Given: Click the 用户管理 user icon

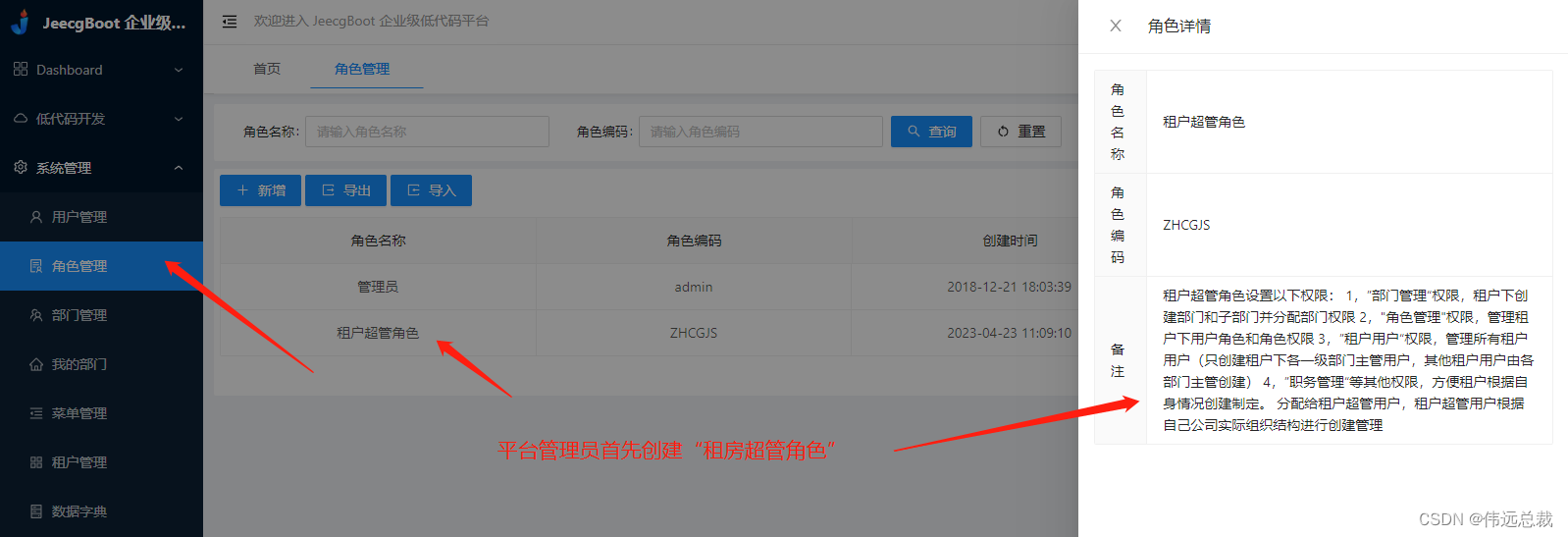Looking at the screenshot, I should tap(36, 217).
